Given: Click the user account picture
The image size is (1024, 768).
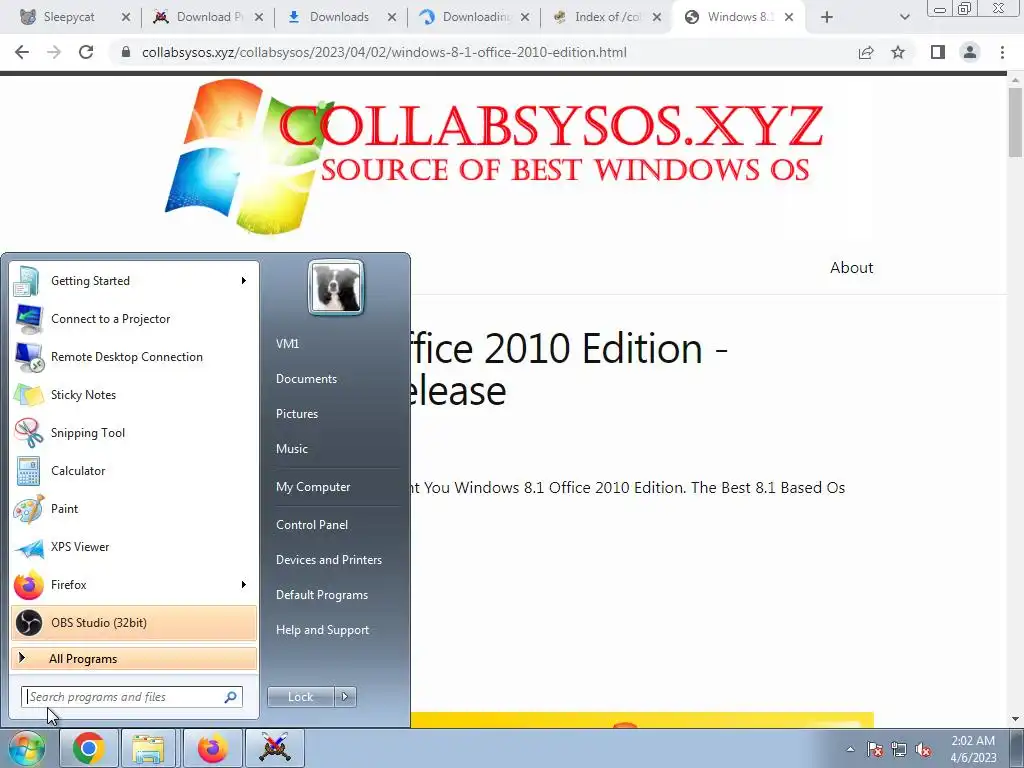Looking at the screenshot, I should pos(336,288).
